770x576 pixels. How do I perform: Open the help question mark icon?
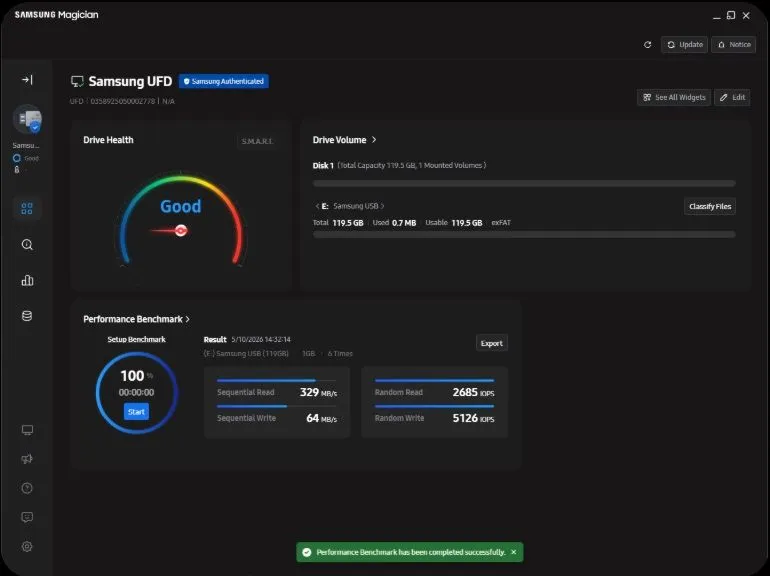click(x=27, y=488)
